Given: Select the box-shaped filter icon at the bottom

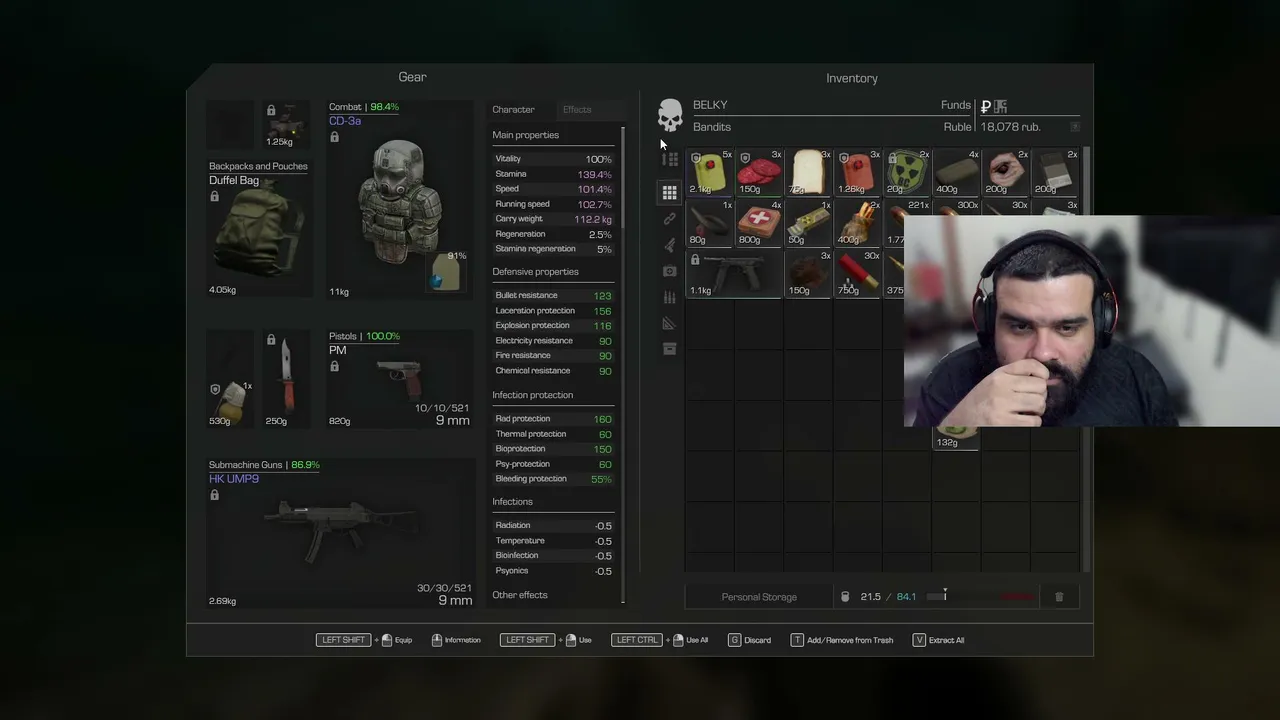Looking at the screenshot, I should [670, 349].
